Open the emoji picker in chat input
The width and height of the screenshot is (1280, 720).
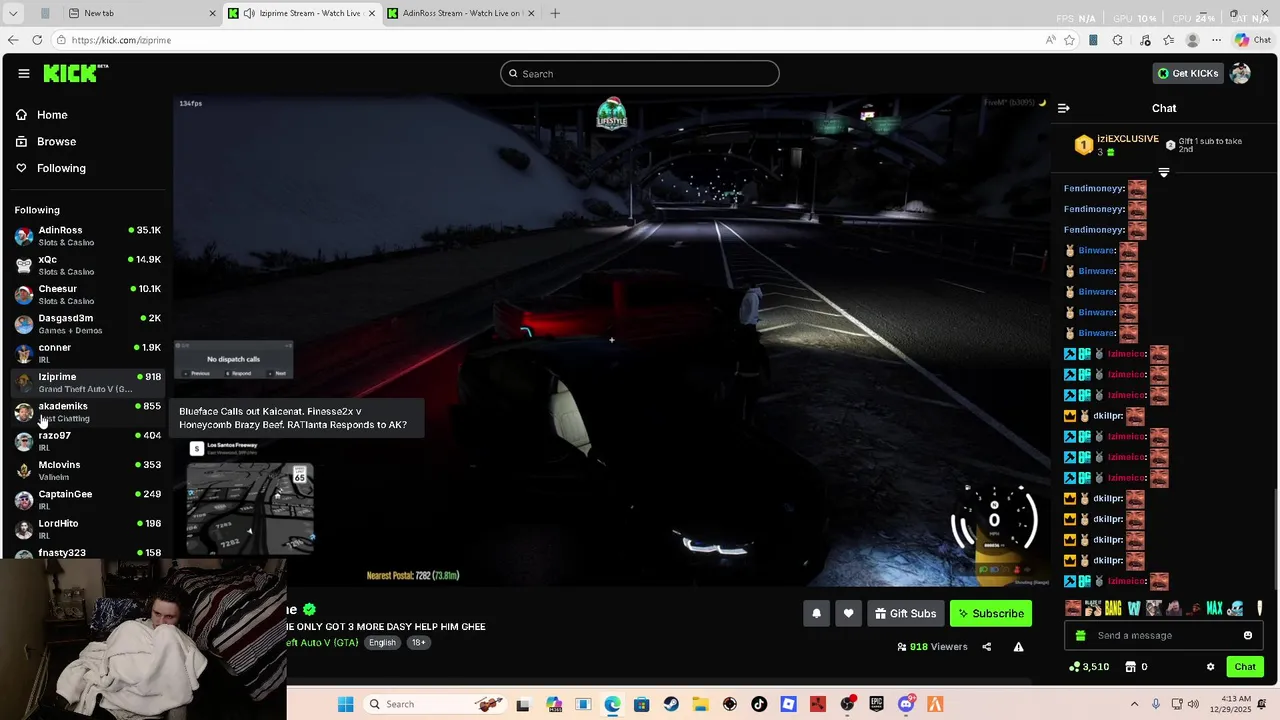pyautogui.click(x=1248, y=635)
